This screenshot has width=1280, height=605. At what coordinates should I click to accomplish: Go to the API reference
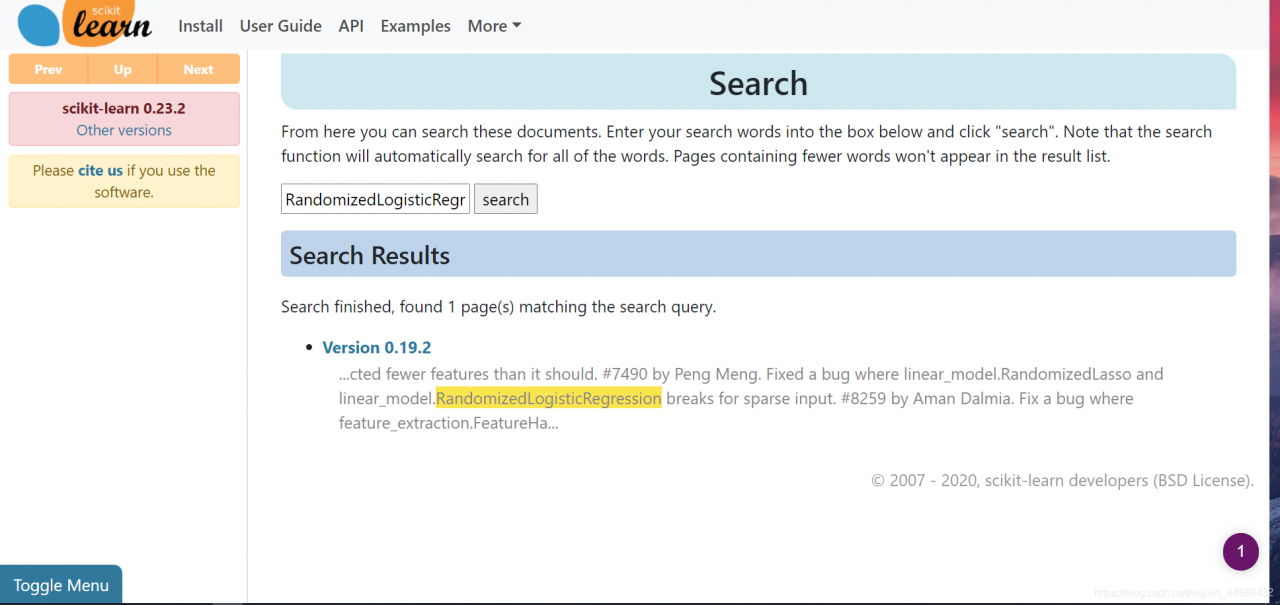coord(351,26)
